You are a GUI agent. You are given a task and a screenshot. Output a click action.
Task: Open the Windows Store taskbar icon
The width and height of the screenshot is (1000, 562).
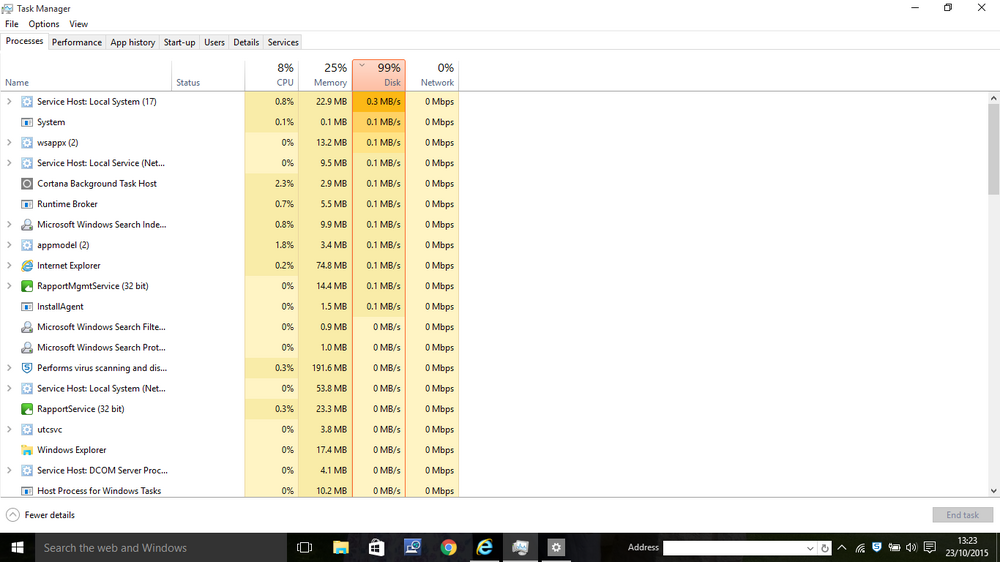click(x=376, y=547)
